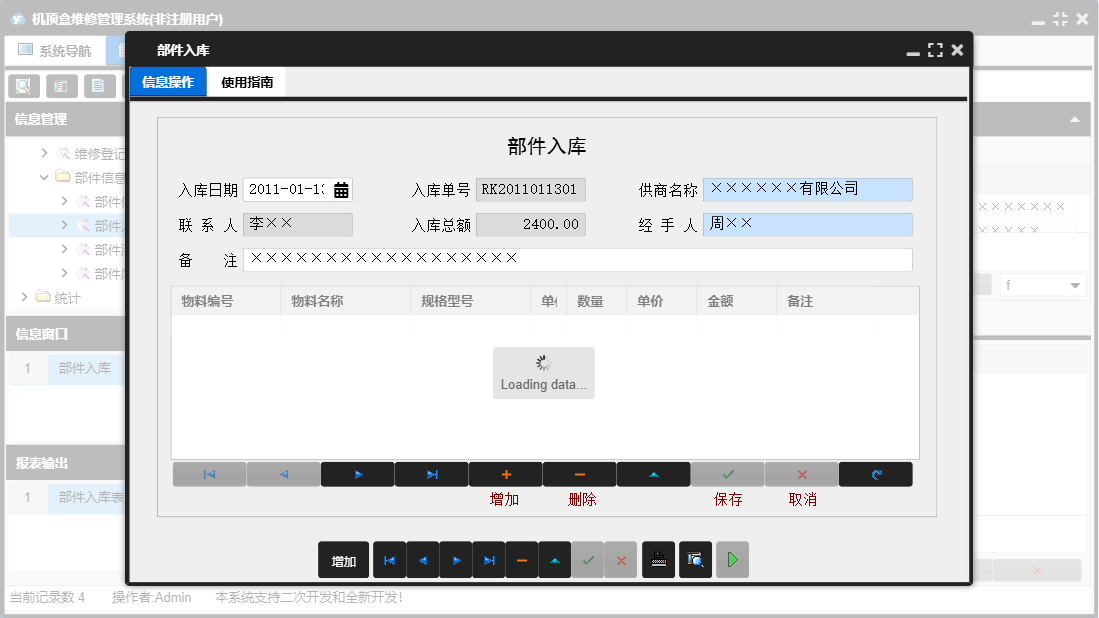1099x618 pixels.
Task: Jump to last record with the navigation icon
Action: [x=431, y=473]
